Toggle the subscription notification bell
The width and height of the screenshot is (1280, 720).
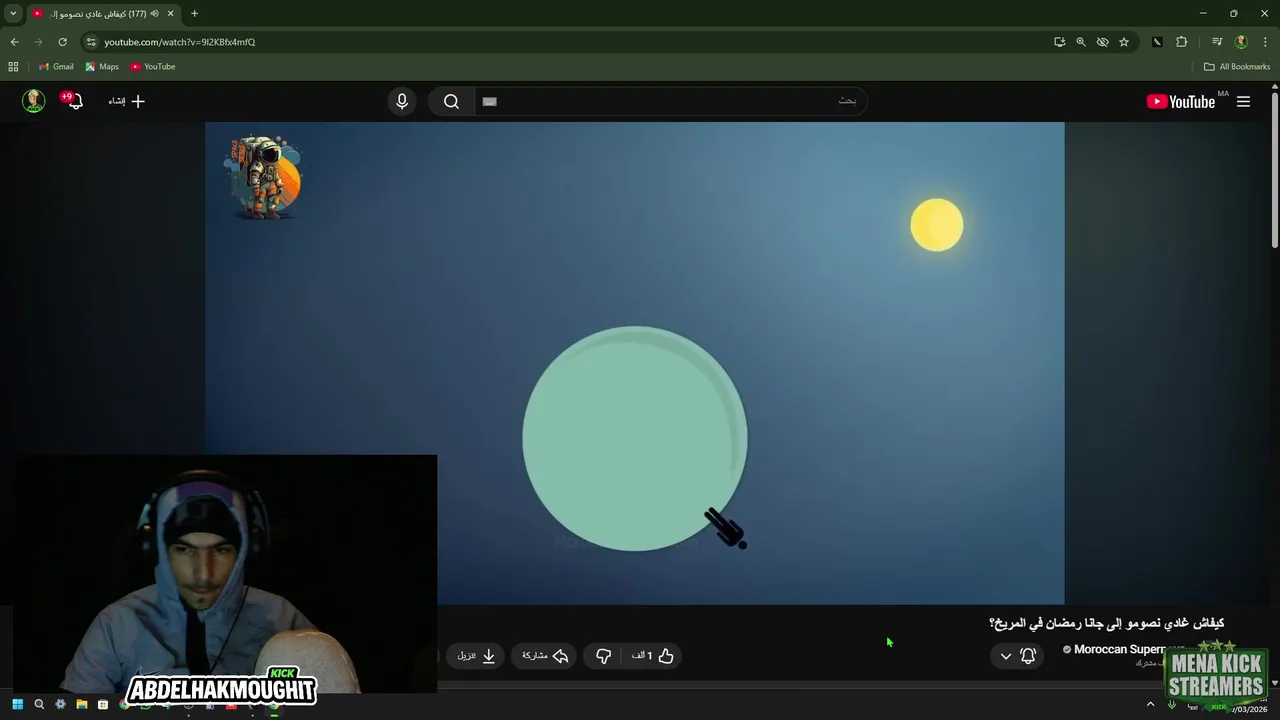tap(1028, 656)
